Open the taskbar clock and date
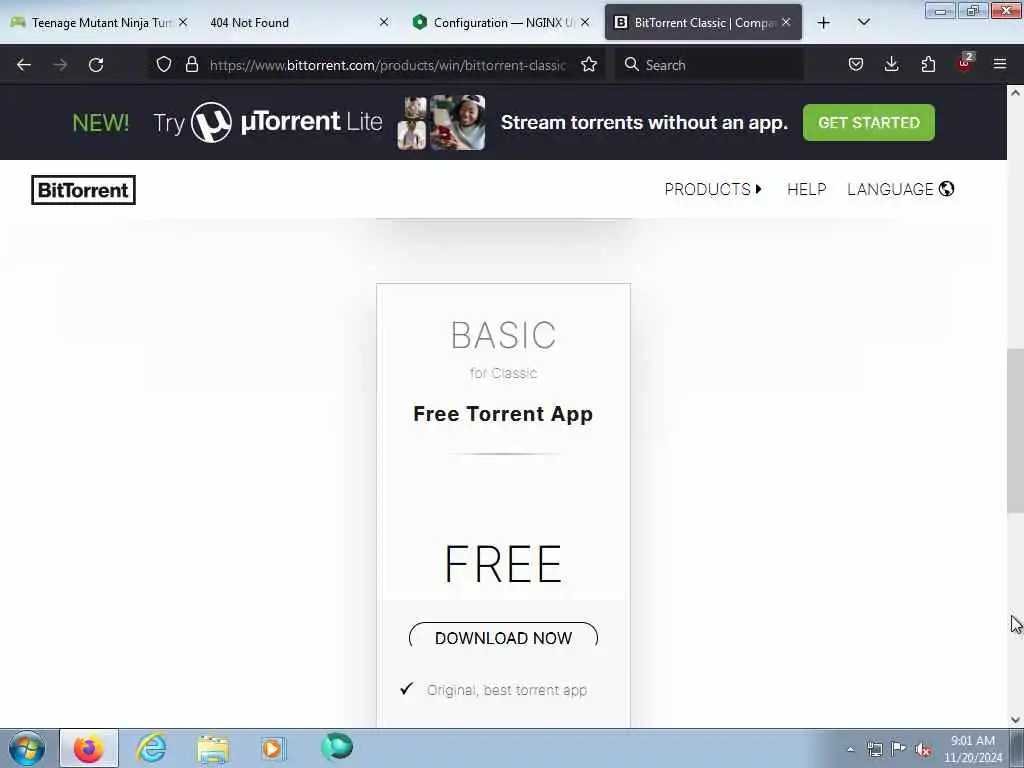 point(973,749)
